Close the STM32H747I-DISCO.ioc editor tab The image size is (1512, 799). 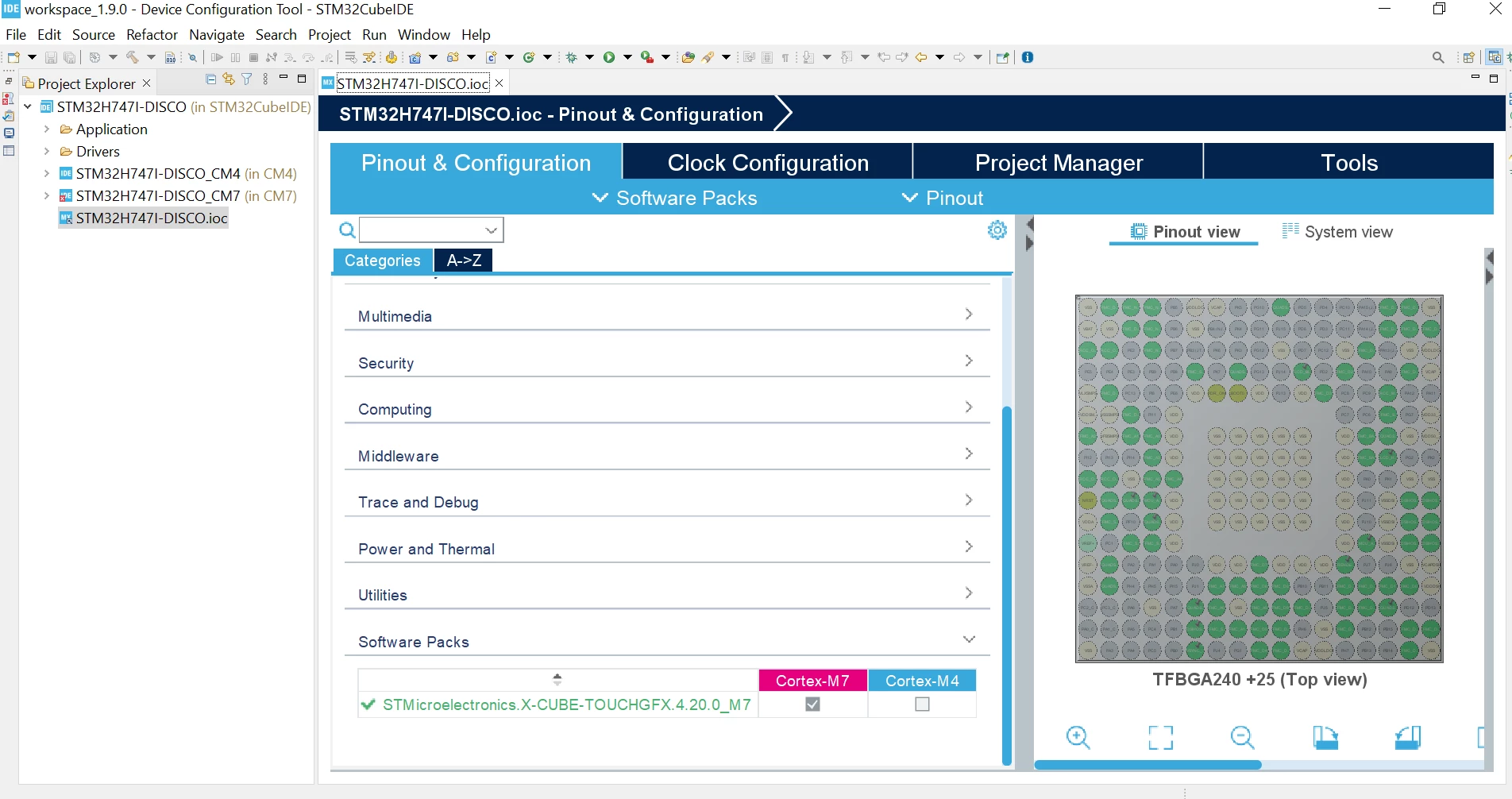pos(499,83)
